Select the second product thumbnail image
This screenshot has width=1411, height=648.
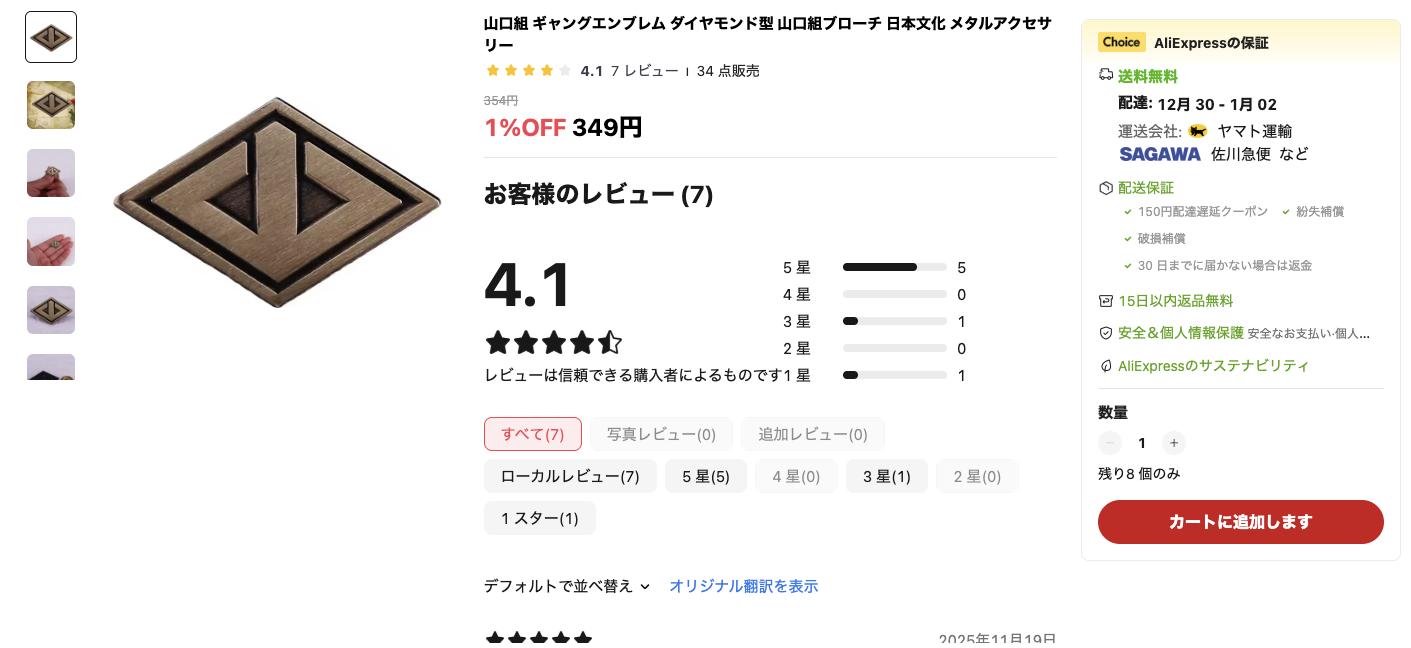pos(51,105)
